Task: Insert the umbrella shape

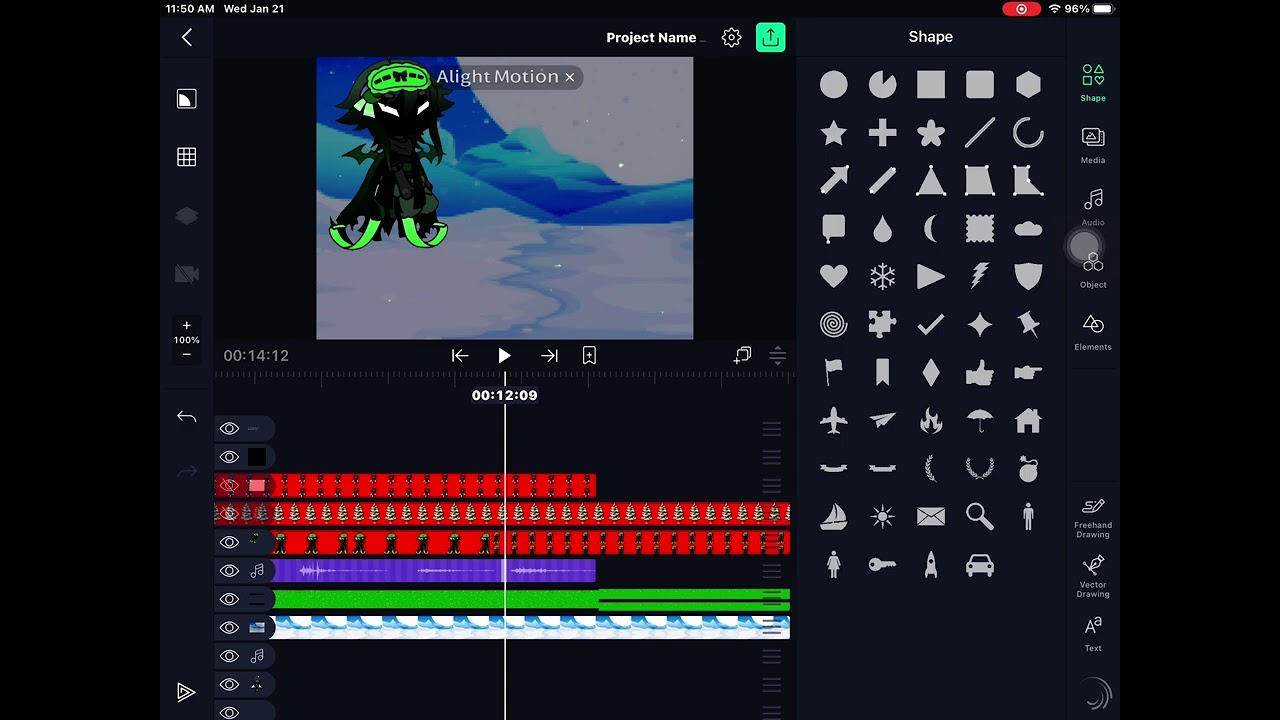Action: point(980,420)
